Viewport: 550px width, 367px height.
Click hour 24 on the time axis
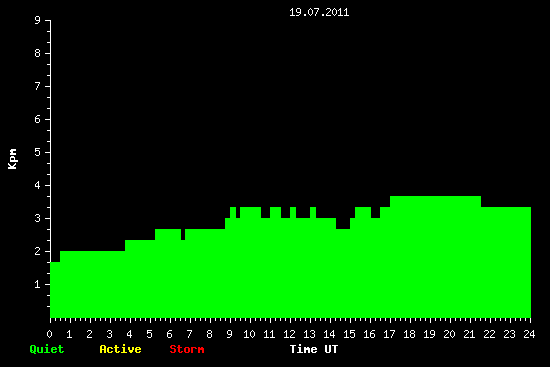pos(529,334)
